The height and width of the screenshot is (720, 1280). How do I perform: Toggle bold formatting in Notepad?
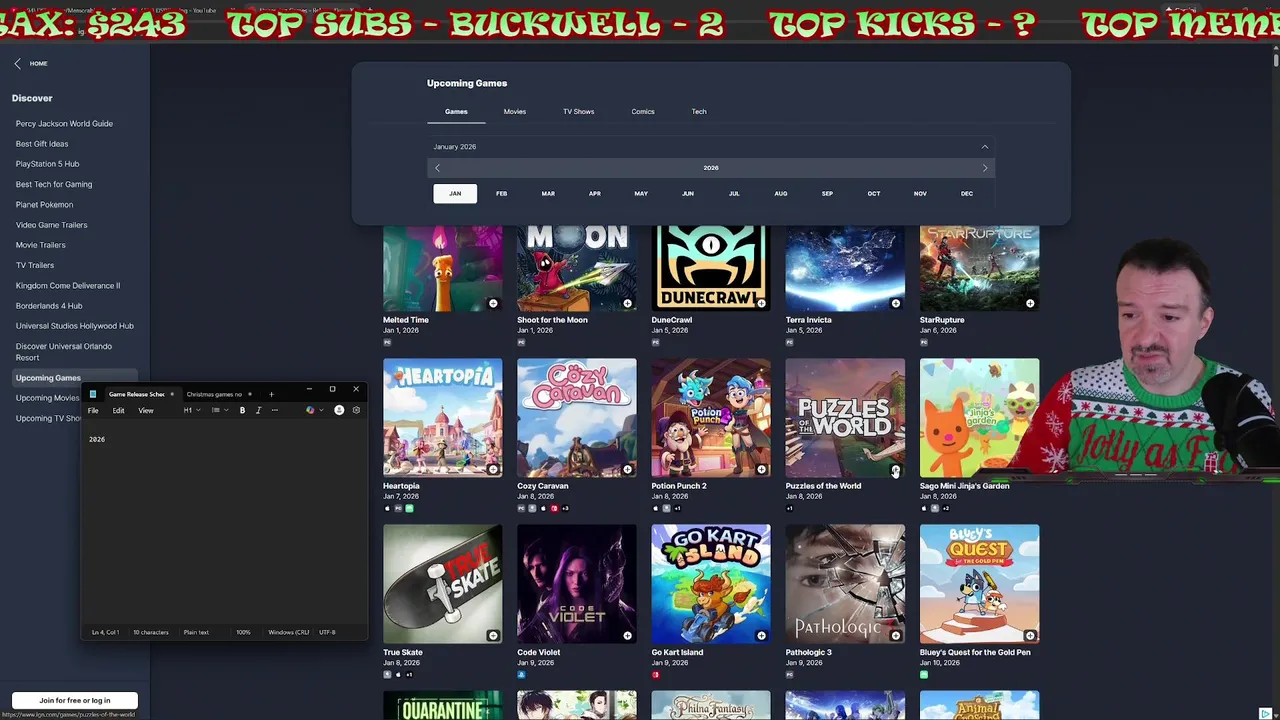point(242,410)
